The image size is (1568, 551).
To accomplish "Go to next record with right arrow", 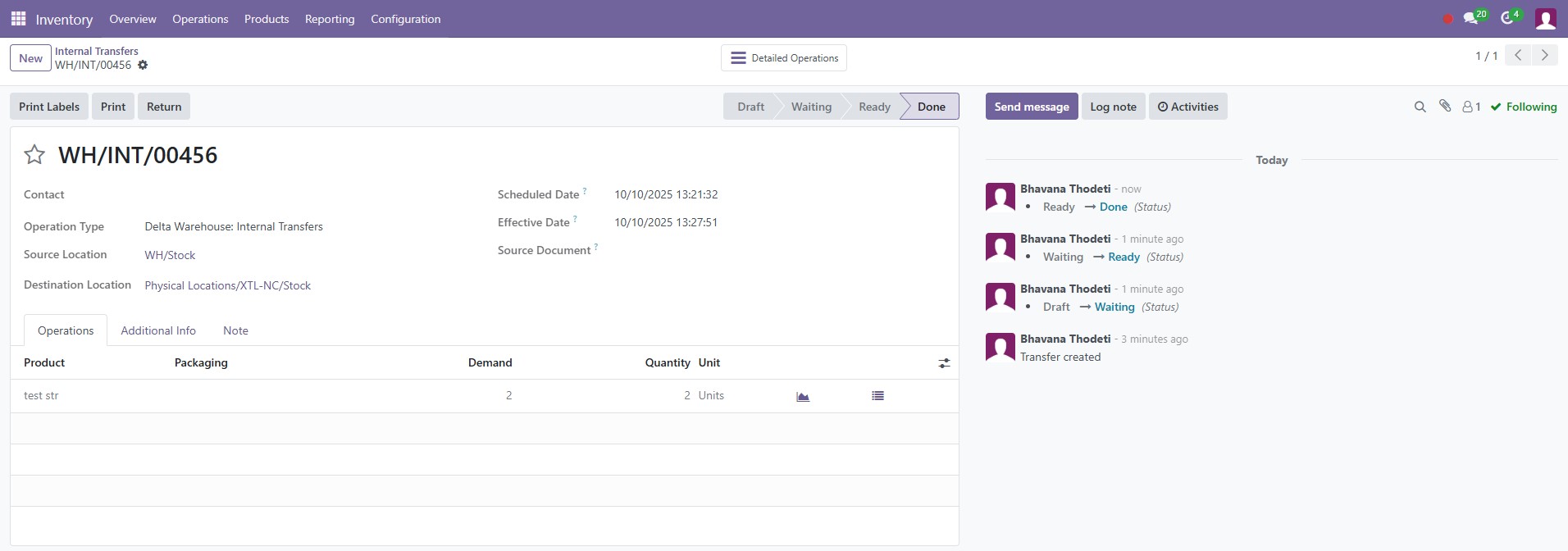I will click(1544, 56).
